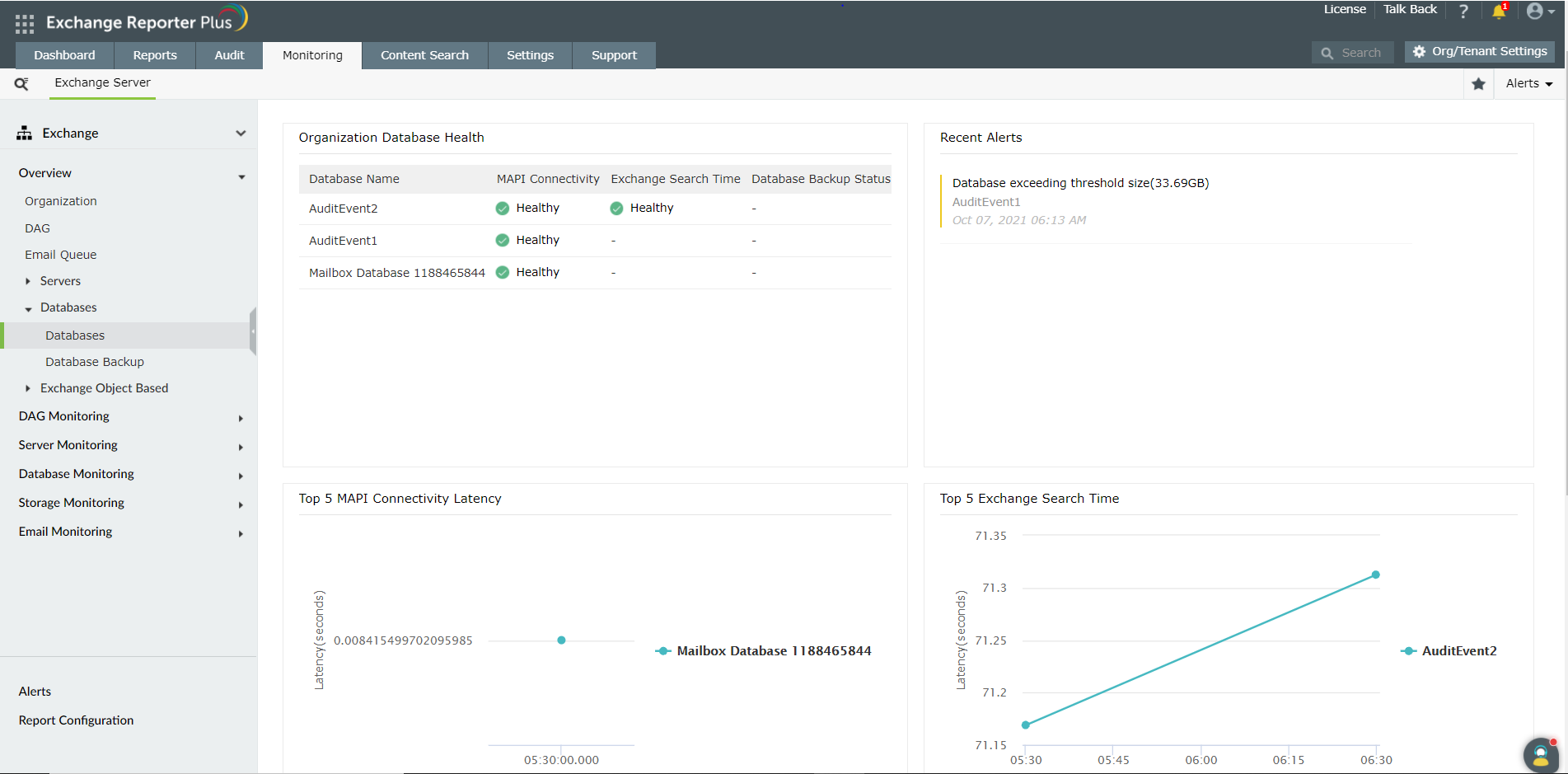
Task: Click the notification bell icon
Action: pyautogui.click(x=1499, y=12)
